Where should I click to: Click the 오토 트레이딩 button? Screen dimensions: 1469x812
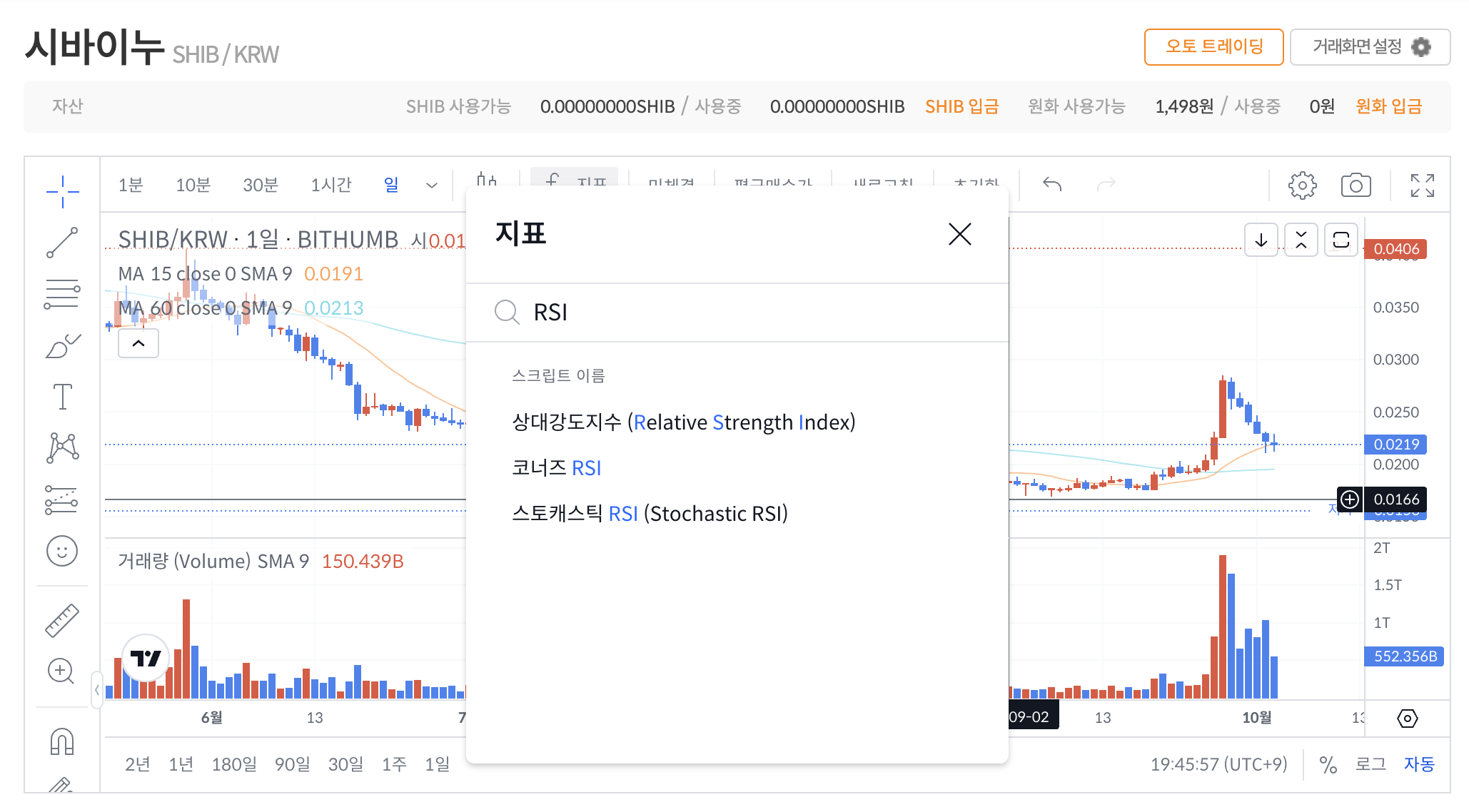(x=1213, y=47)
